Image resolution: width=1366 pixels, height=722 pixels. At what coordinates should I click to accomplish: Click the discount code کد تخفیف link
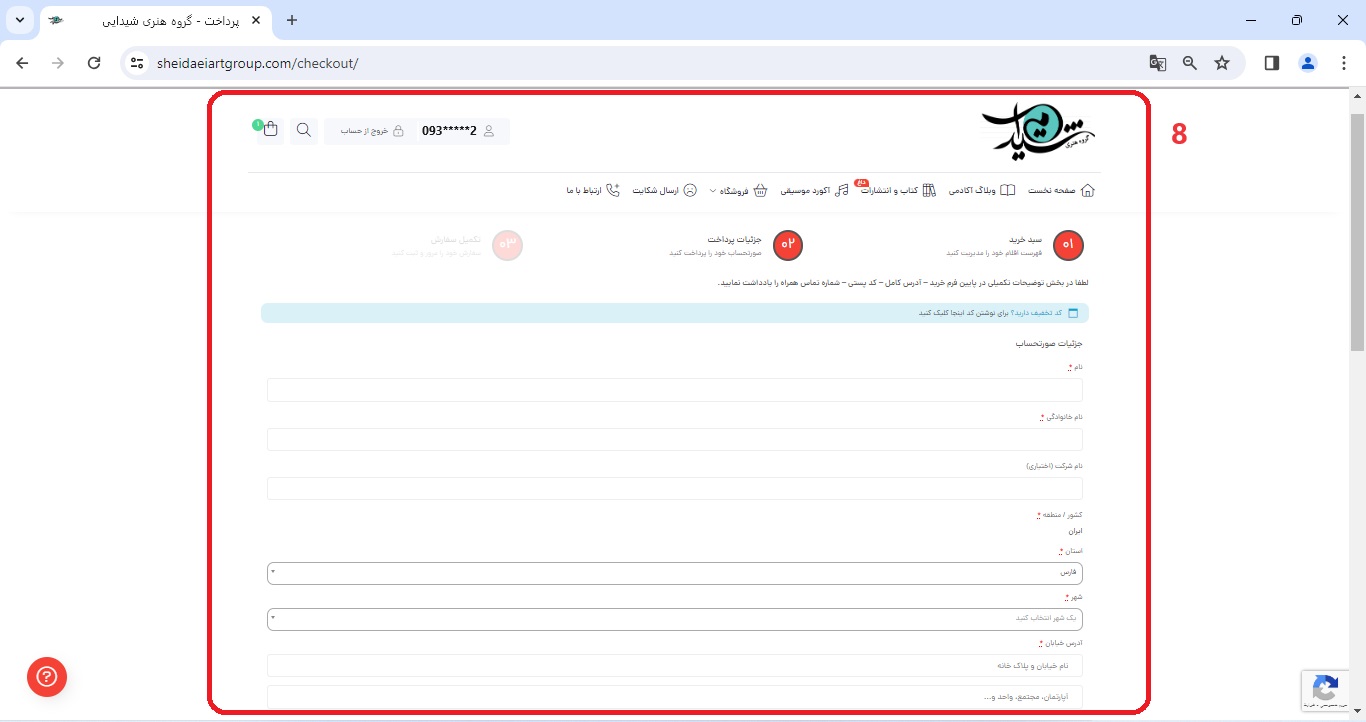click(1036, 313)
